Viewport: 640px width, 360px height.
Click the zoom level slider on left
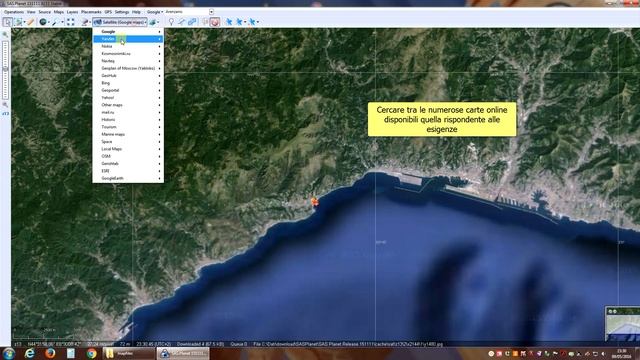coord(5,70)
